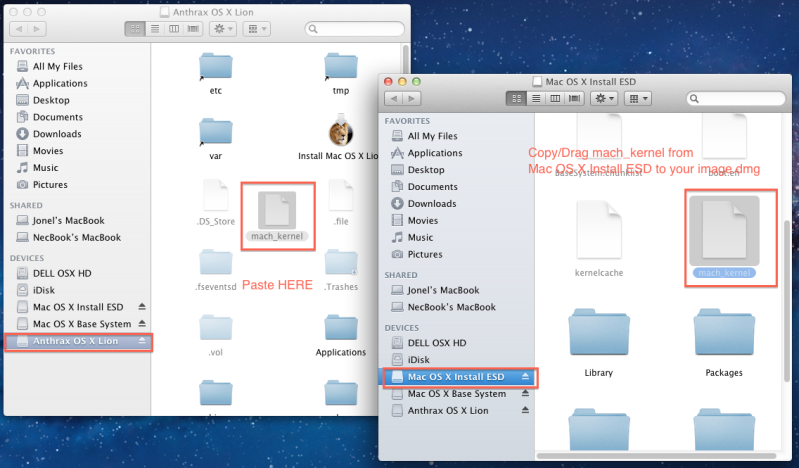Select Applications folder in Anthrax file area
799x468 pixels.
click(x=341, y=335)
